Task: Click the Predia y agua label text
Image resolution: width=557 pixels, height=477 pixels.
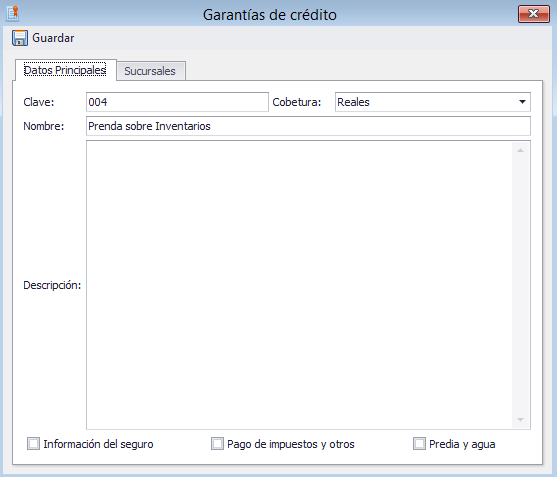Action: pyautogui.click(x=462, y=444)
